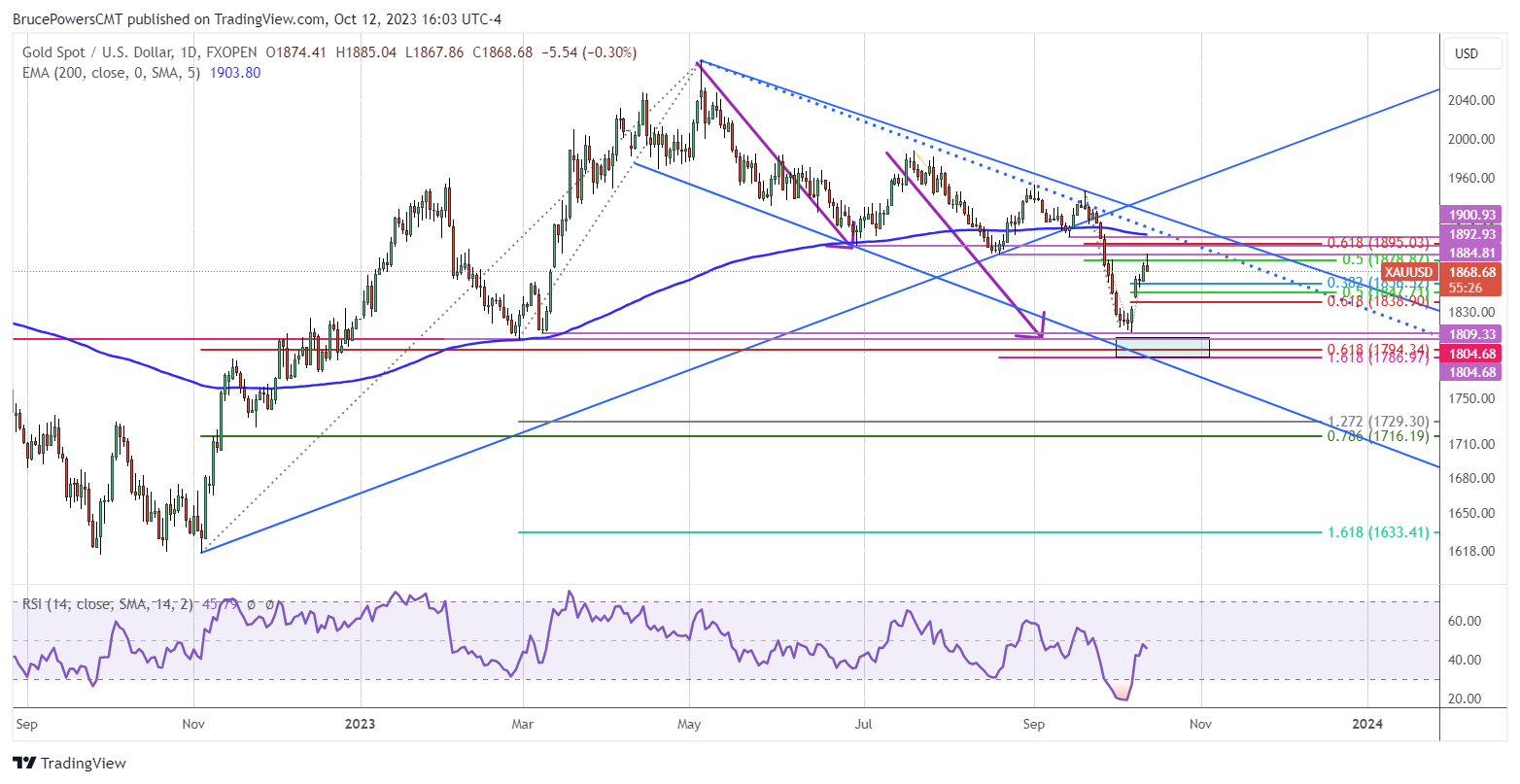Click the current price label 1868.68
The image size is (1520, 784).
coord(1472,272)
